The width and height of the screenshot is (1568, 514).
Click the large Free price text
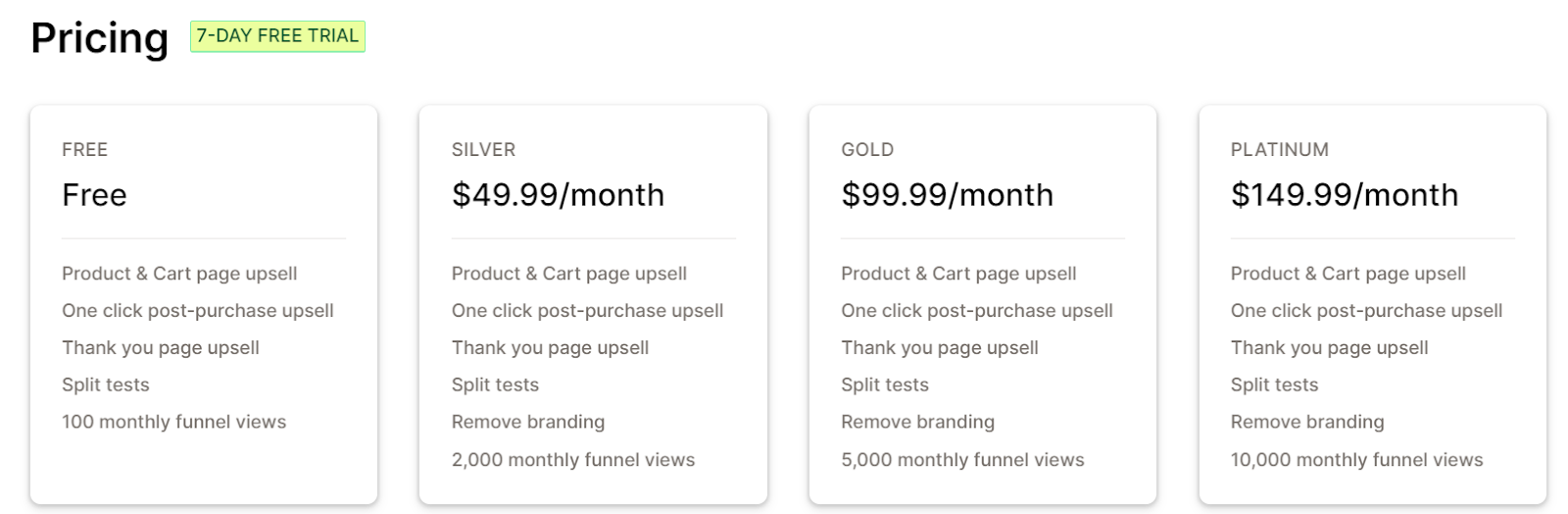pyautogui.click(x=94, y=195)
